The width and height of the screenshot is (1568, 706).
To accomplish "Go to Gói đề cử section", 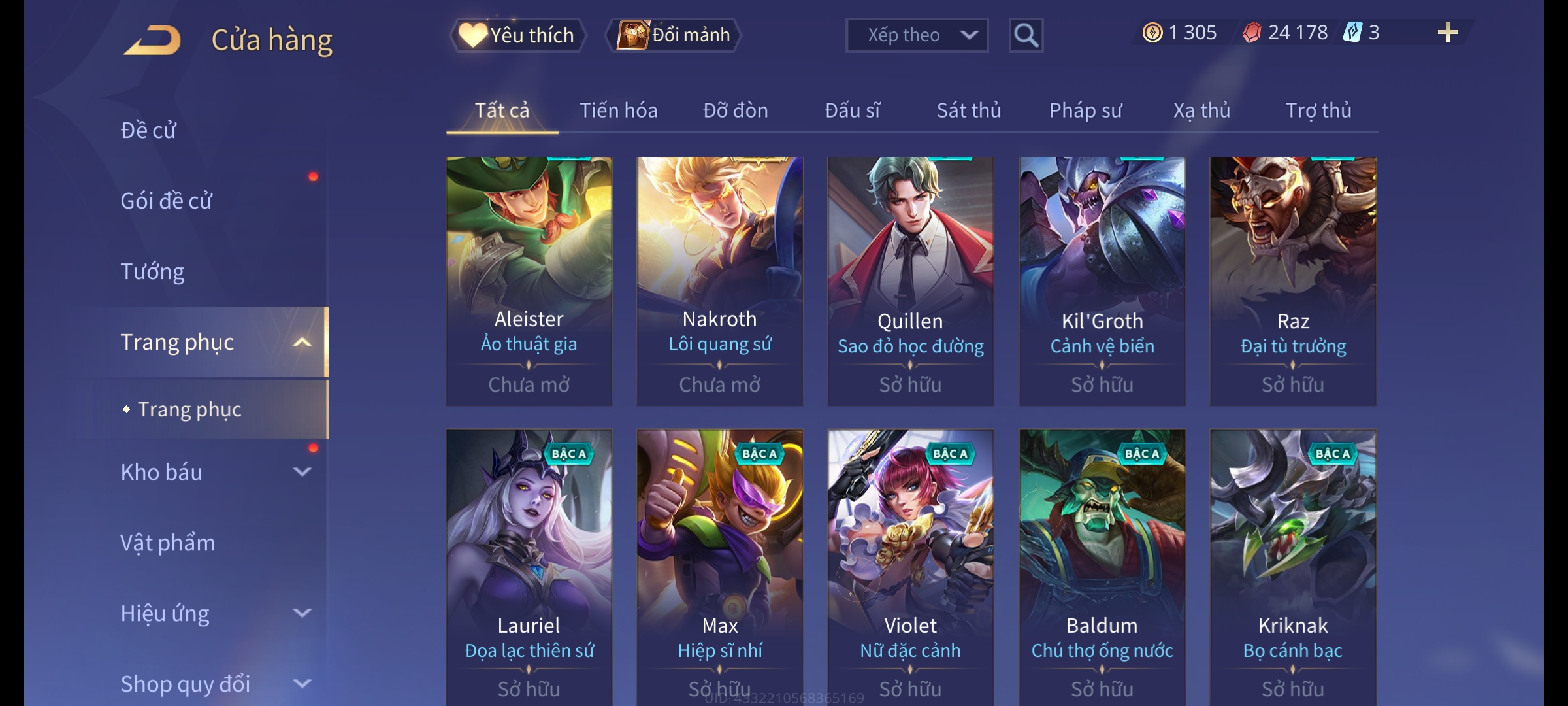I will click(167, 201).
